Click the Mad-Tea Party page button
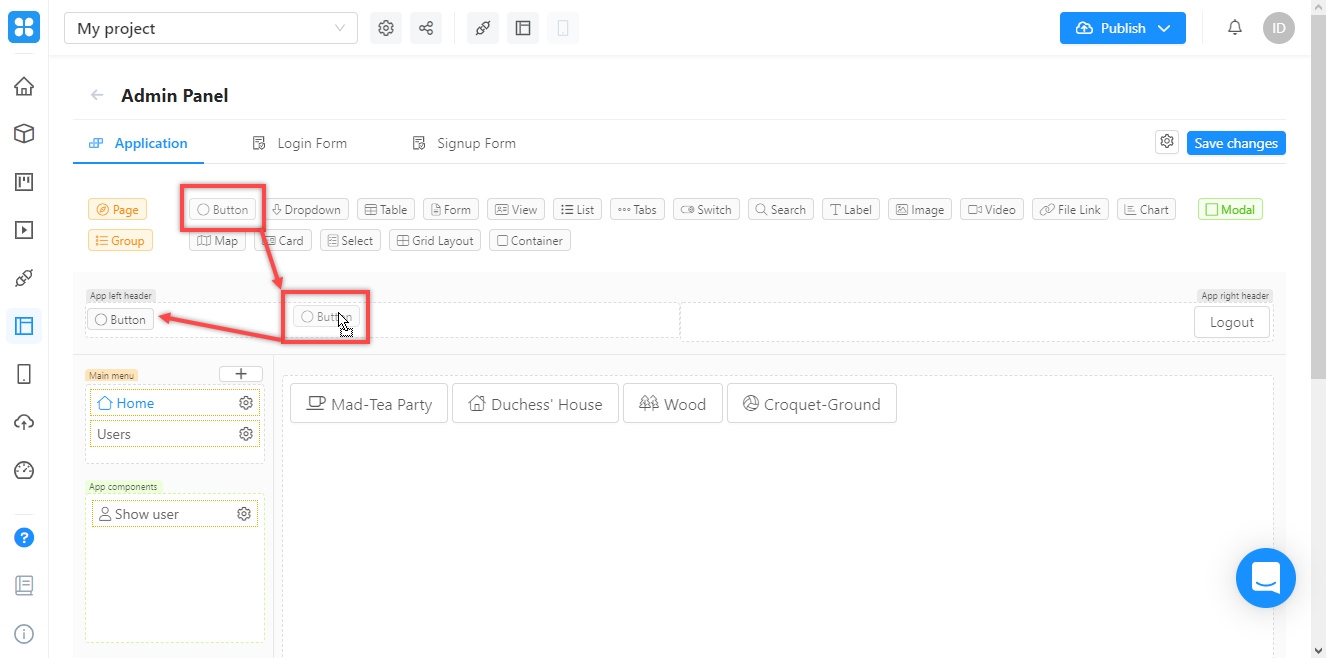 (369, 404)
